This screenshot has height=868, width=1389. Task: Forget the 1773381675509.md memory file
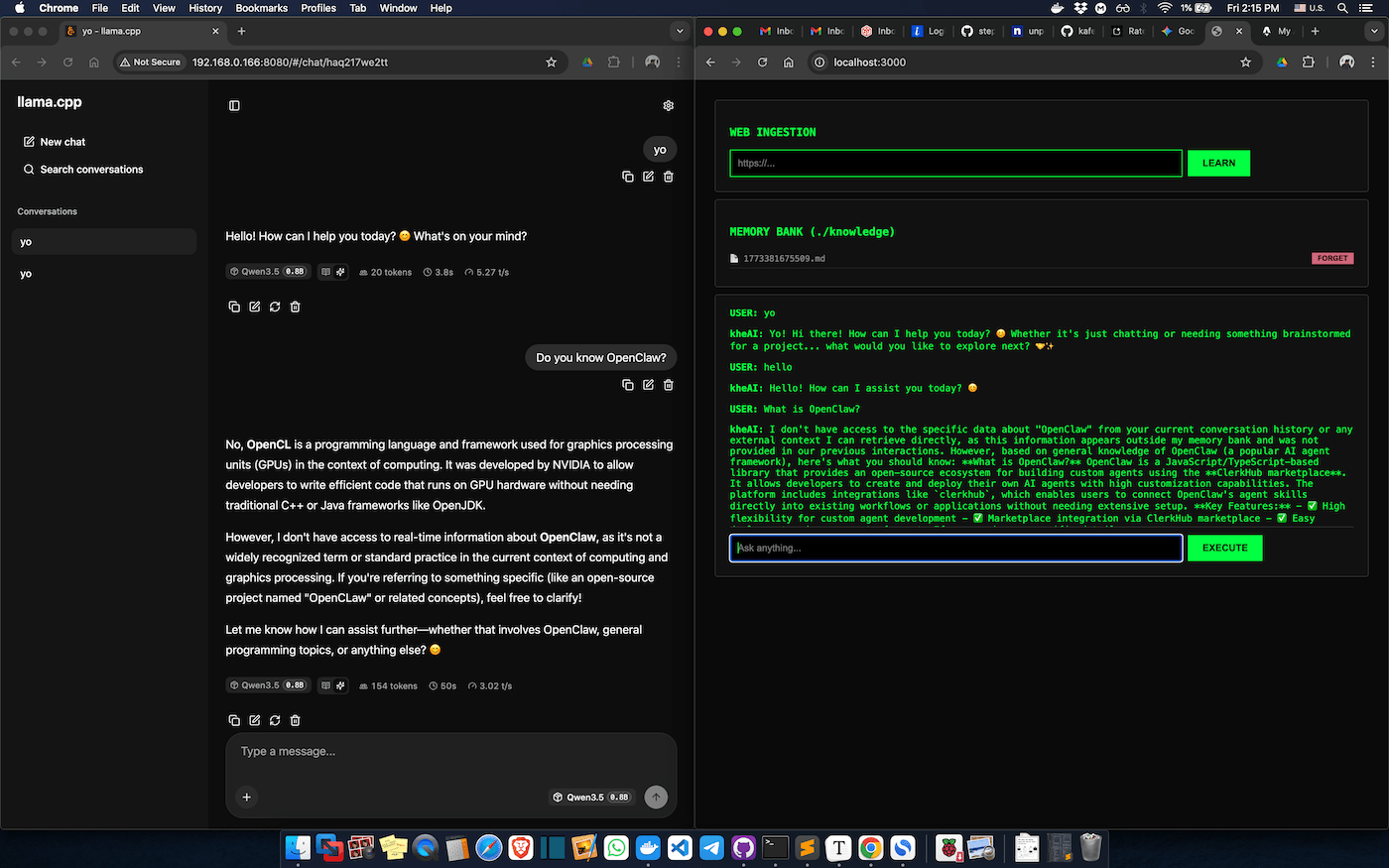point(1331,258)
